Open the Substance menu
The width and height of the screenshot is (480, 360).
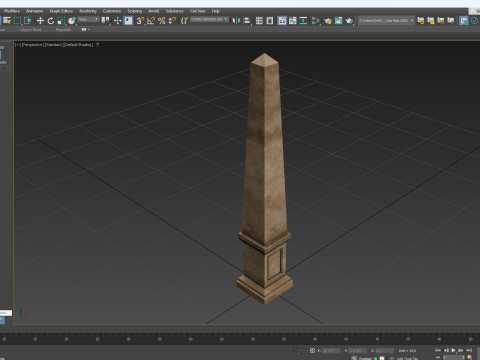click(175, 11)
